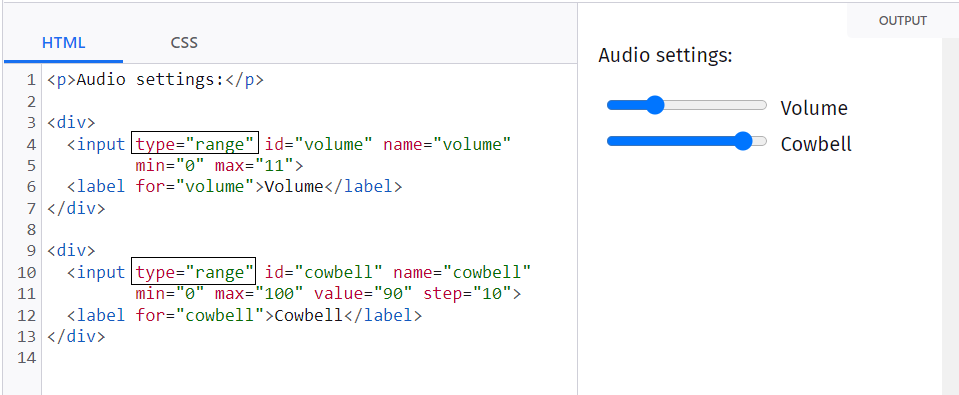
Task: Click the Audio settings paragraph in output
Action: [x=665, y=56]
